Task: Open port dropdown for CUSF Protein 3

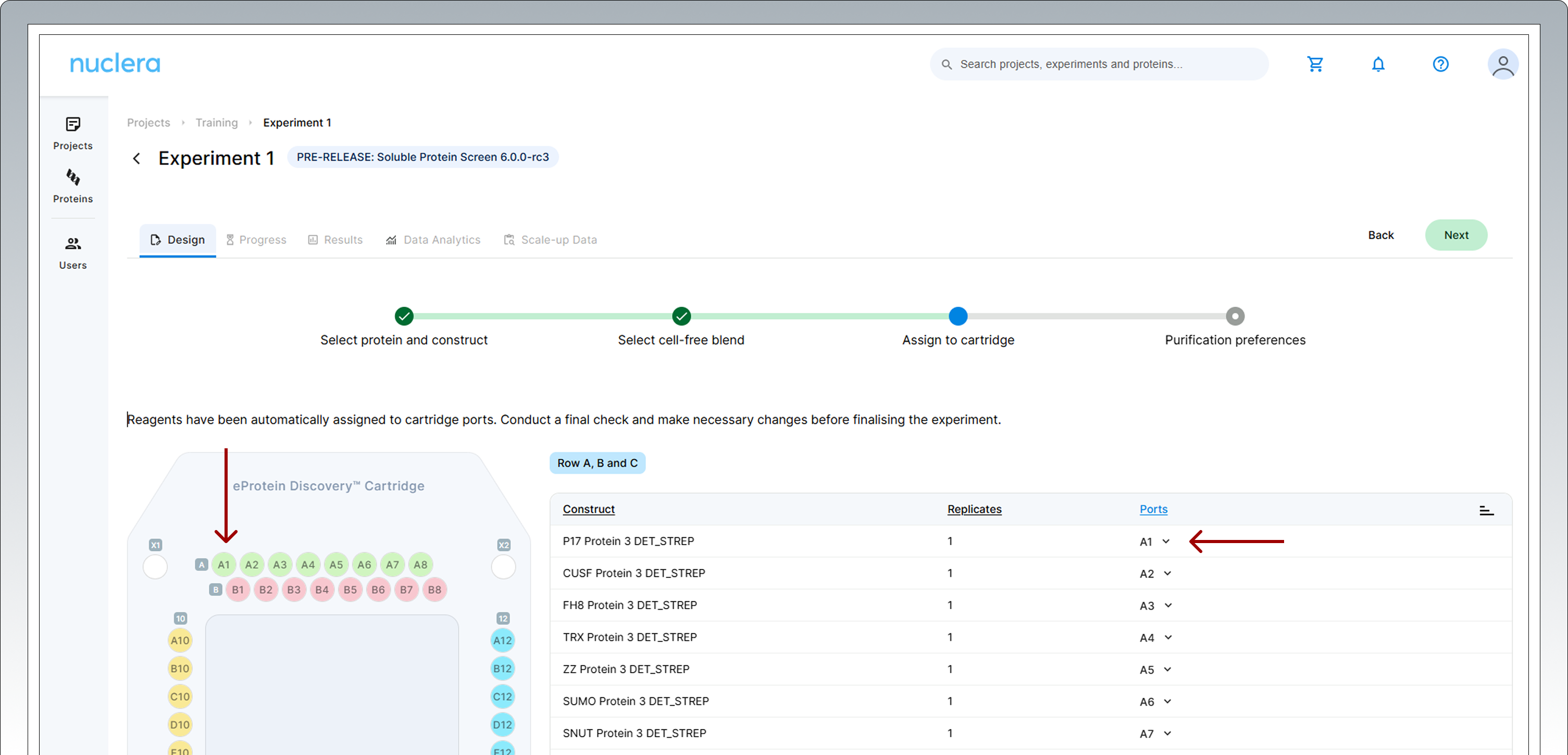Action: point(1155,574)
